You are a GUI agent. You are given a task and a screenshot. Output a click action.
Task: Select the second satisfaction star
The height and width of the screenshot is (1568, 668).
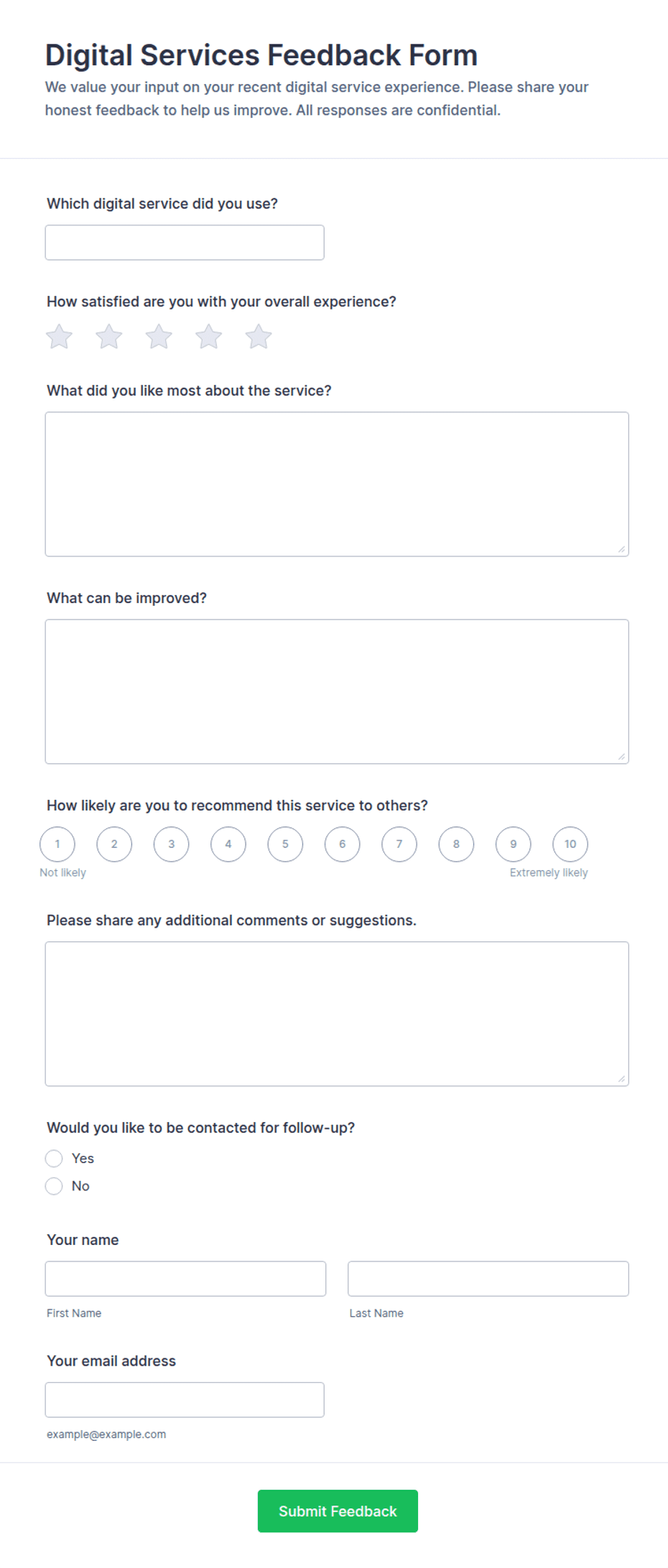[109, 337]
